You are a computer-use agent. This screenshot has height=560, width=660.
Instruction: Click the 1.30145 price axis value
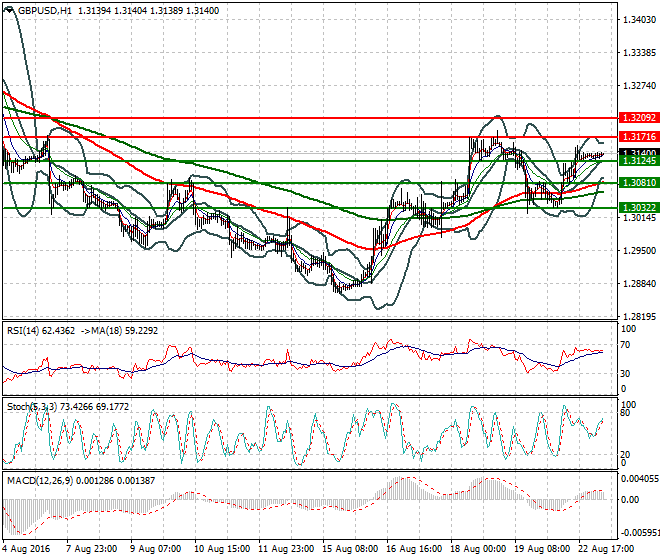tap(639, 217)
